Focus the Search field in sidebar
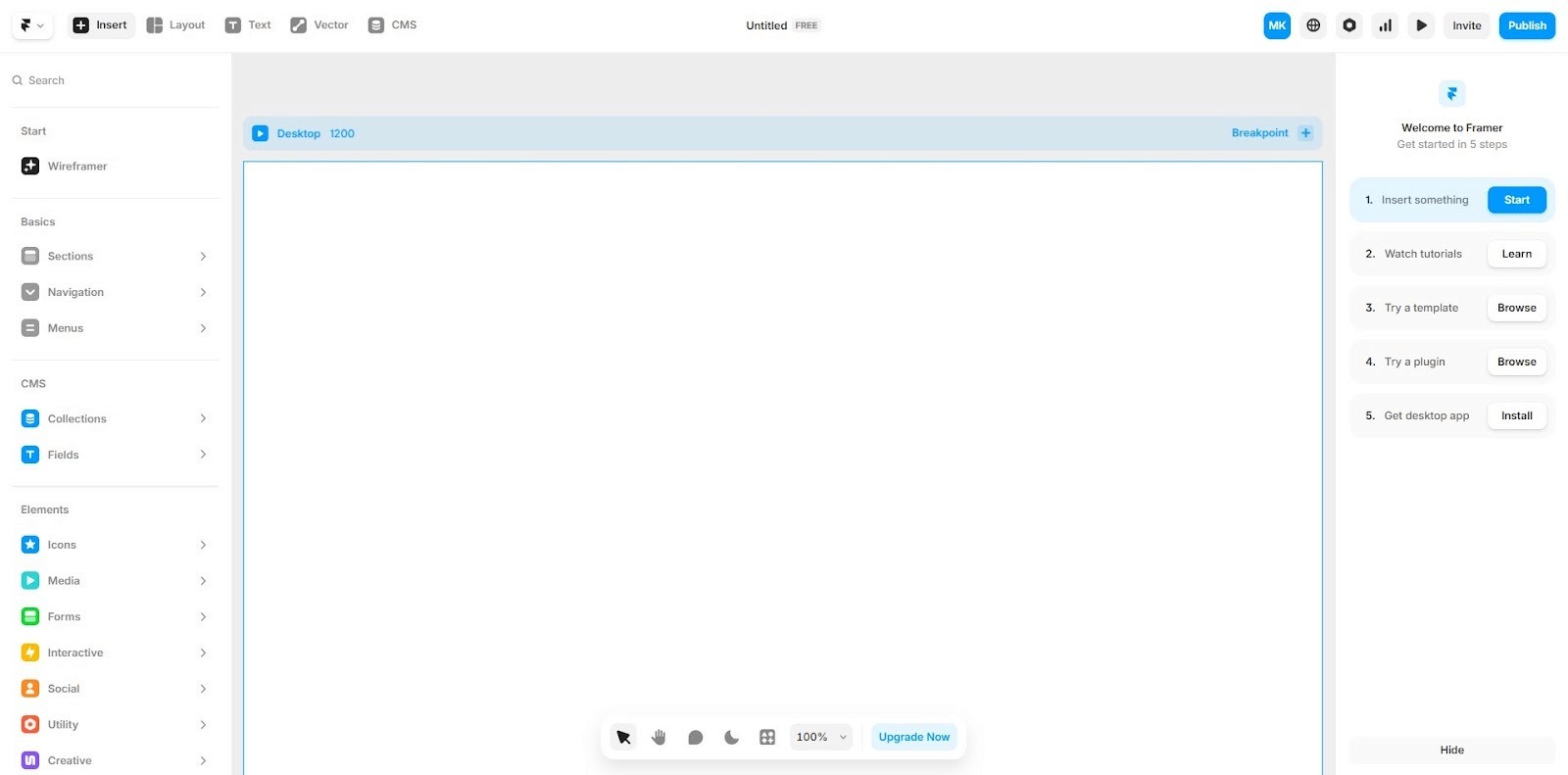 coord(116,80)
